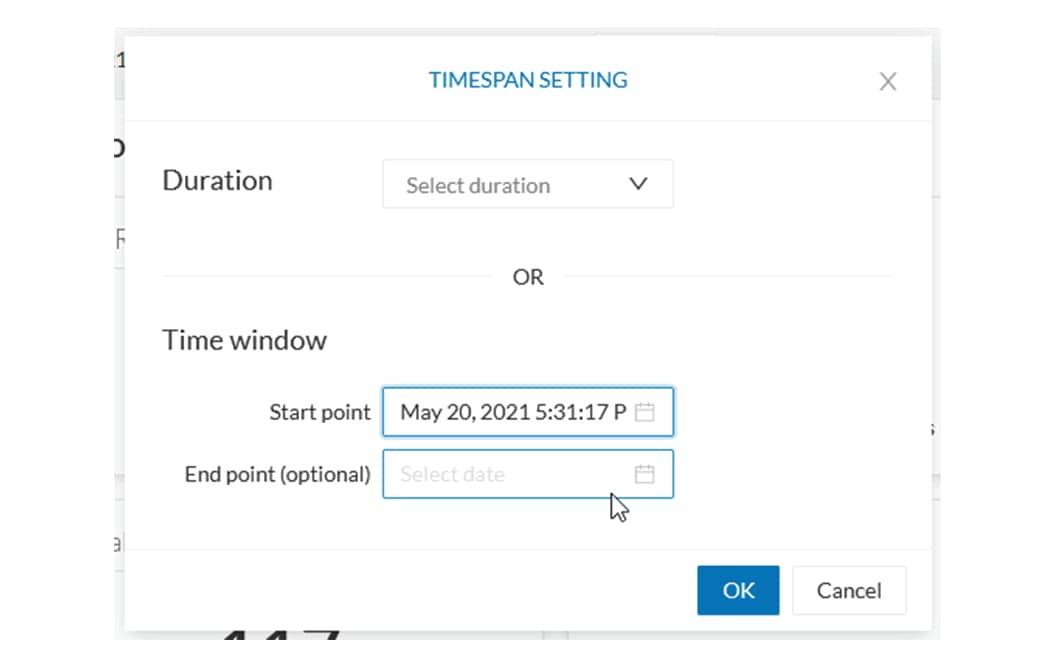Confirm the timespan with OK
This screenshot has height=667, width=1055.
click(x=738, y=590)
